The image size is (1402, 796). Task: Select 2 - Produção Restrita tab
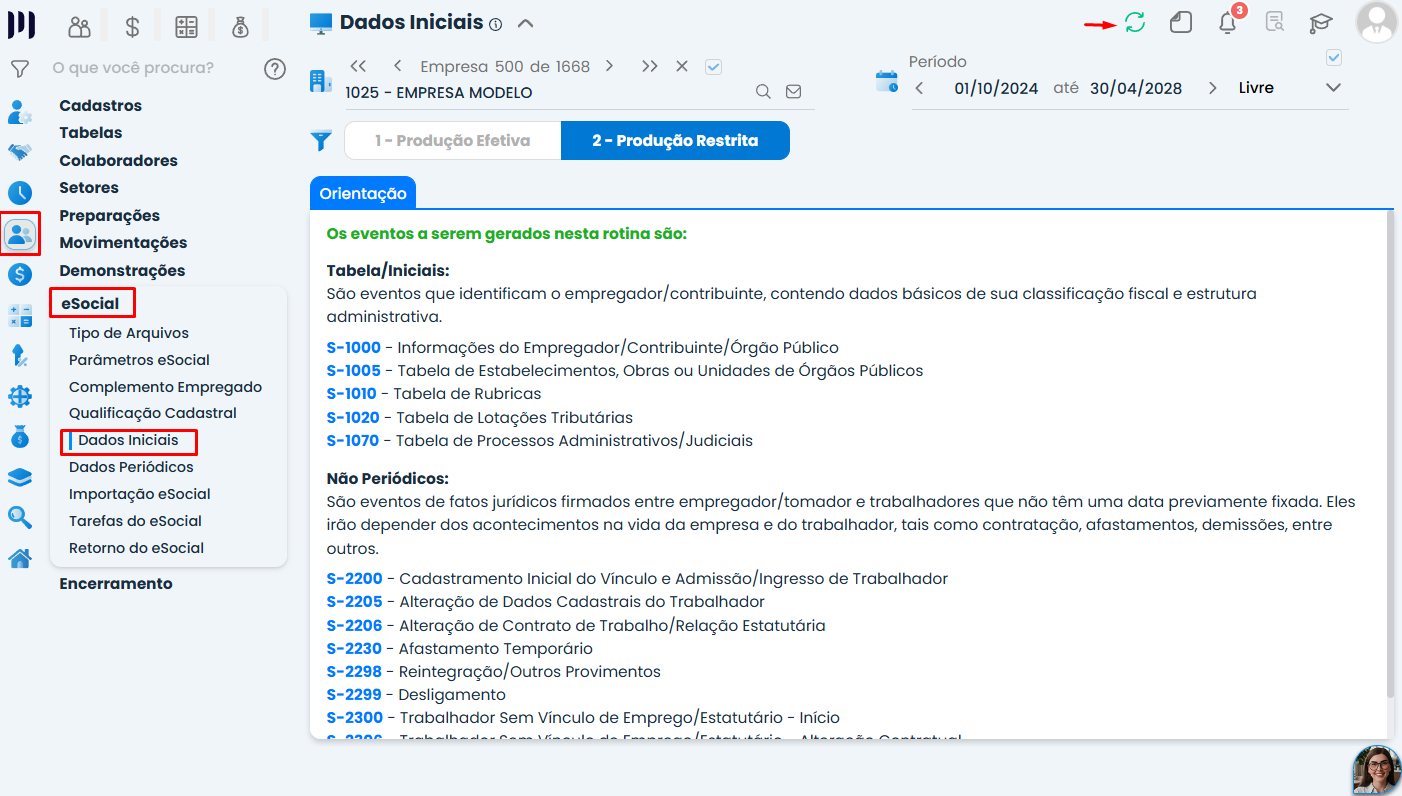[x=675, y=141]
